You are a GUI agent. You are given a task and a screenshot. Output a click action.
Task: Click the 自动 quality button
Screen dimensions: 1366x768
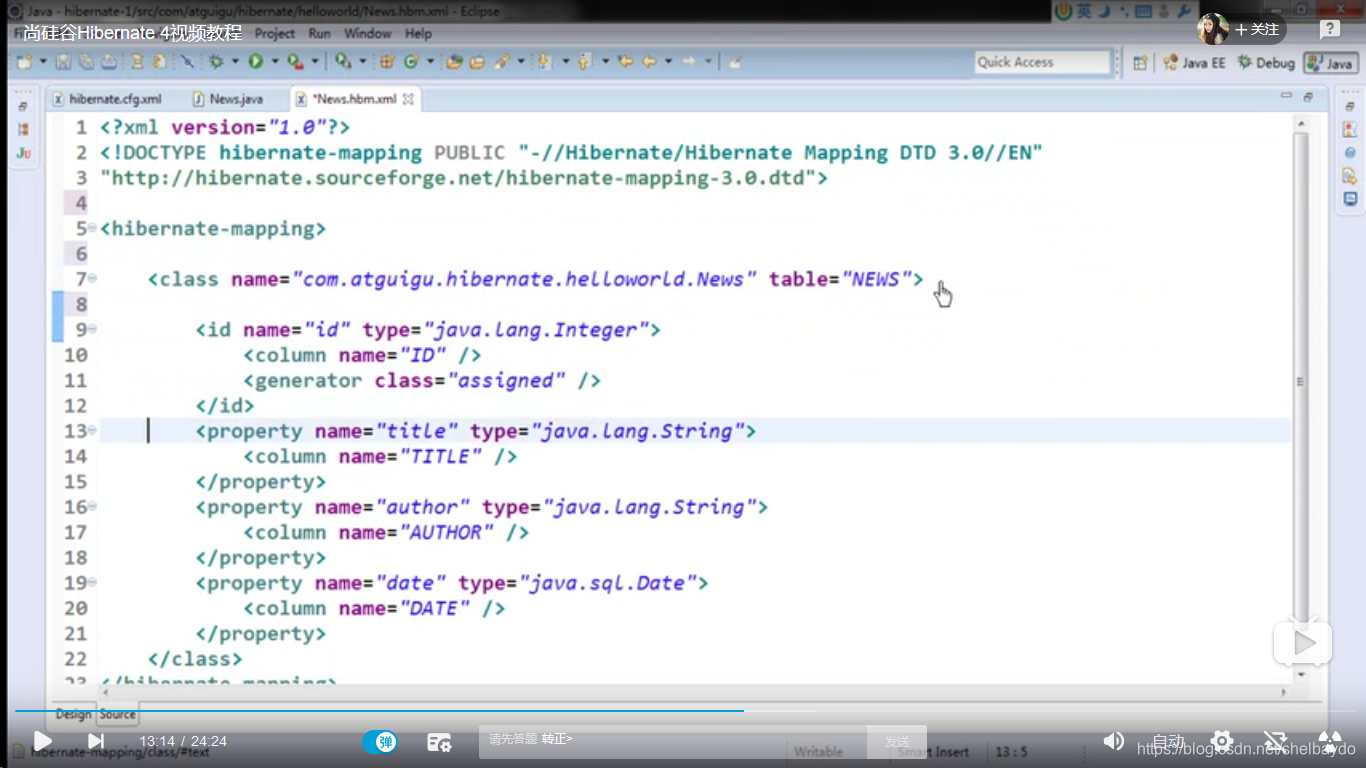point(1168,742)
